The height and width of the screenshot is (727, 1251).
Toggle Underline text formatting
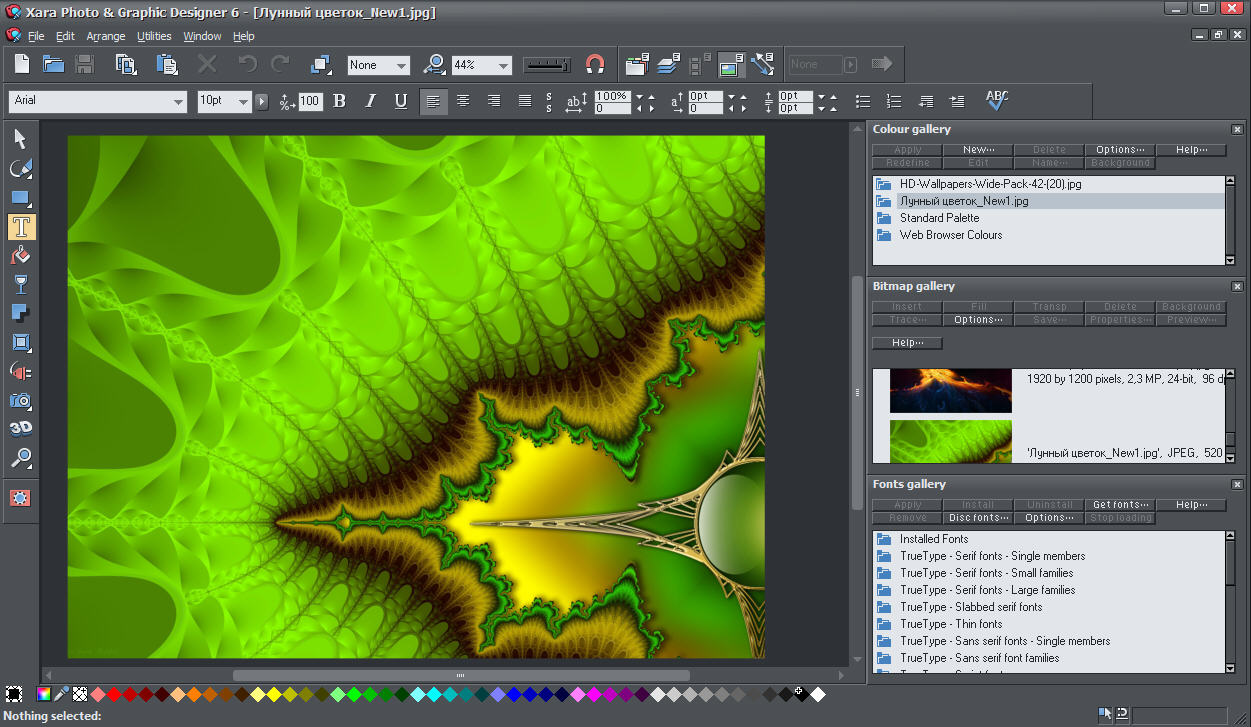pyautogui.click(x=401, y=101)
